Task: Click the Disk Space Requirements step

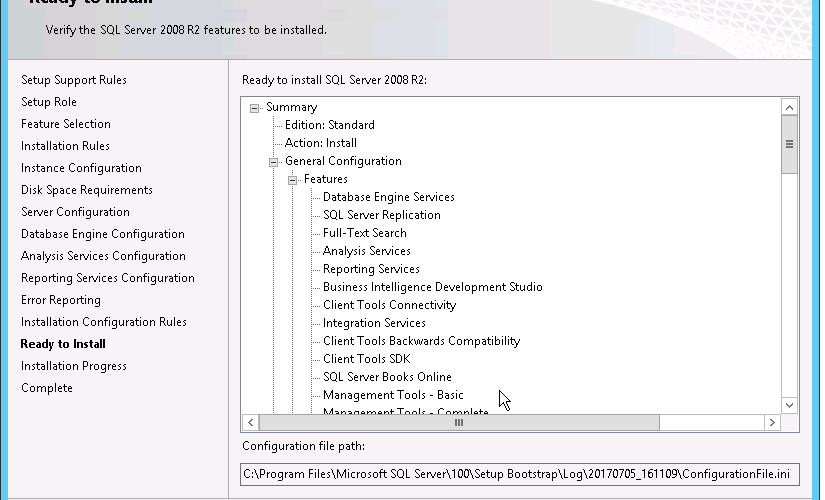Action: 87,190
